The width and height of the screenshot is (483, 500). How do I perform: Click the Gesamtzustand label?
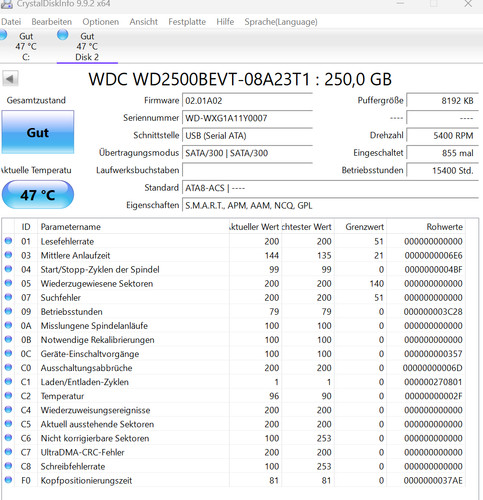point(36,100)
